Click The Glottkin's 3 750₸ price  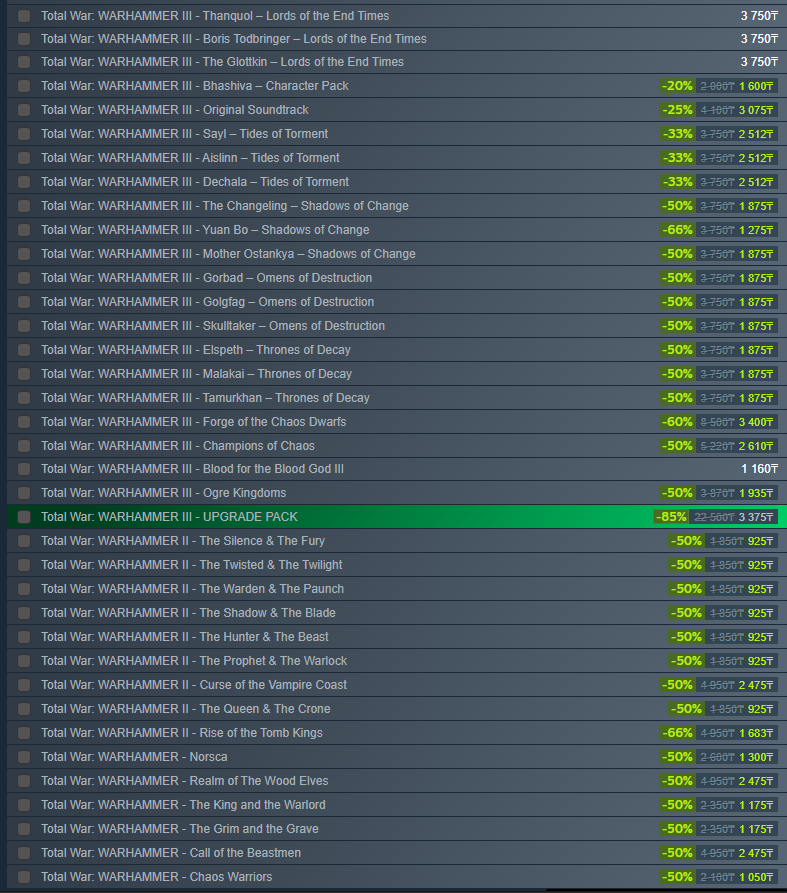tap(759, 62)
